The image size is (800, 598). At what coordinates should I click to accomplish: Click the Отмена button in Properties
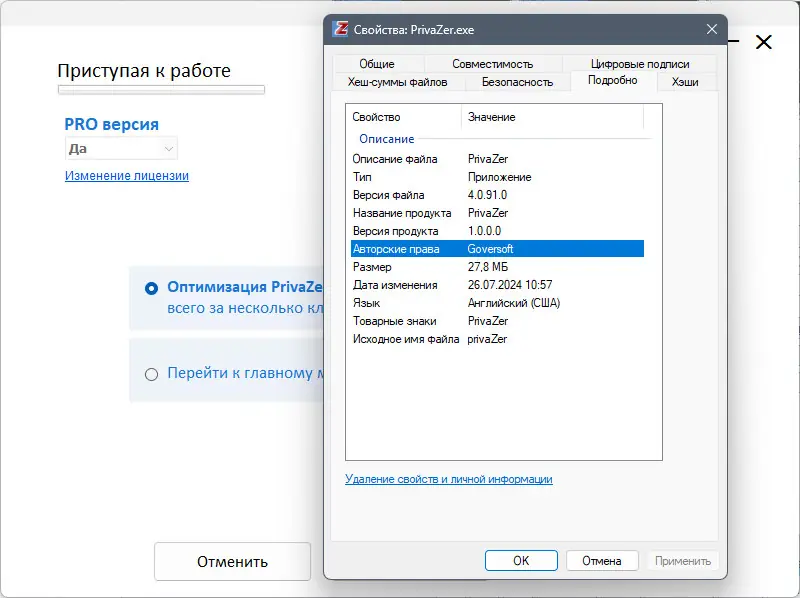[x=602, y=561]
